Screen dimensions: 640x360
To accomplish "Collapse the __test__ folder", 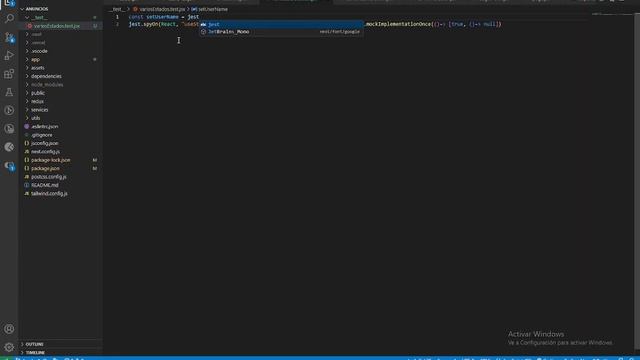I will 39,18.
